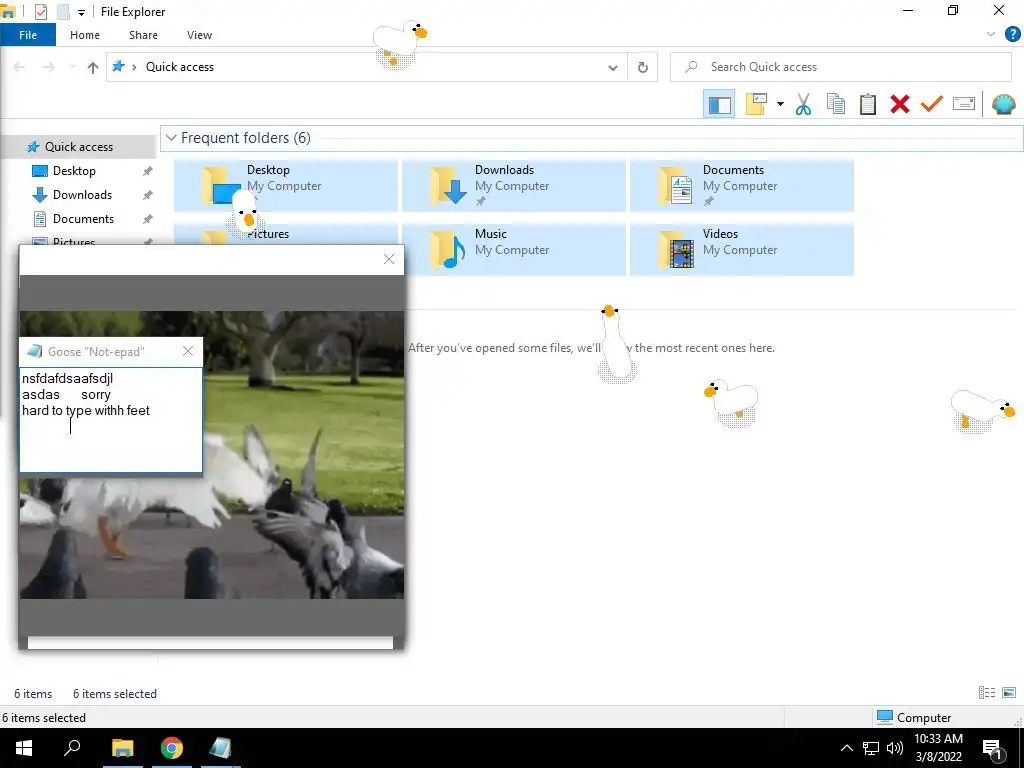Click the network tray icon
Image resolution: width=1024 pixels, height=768 pixels.
coord(871,748)
